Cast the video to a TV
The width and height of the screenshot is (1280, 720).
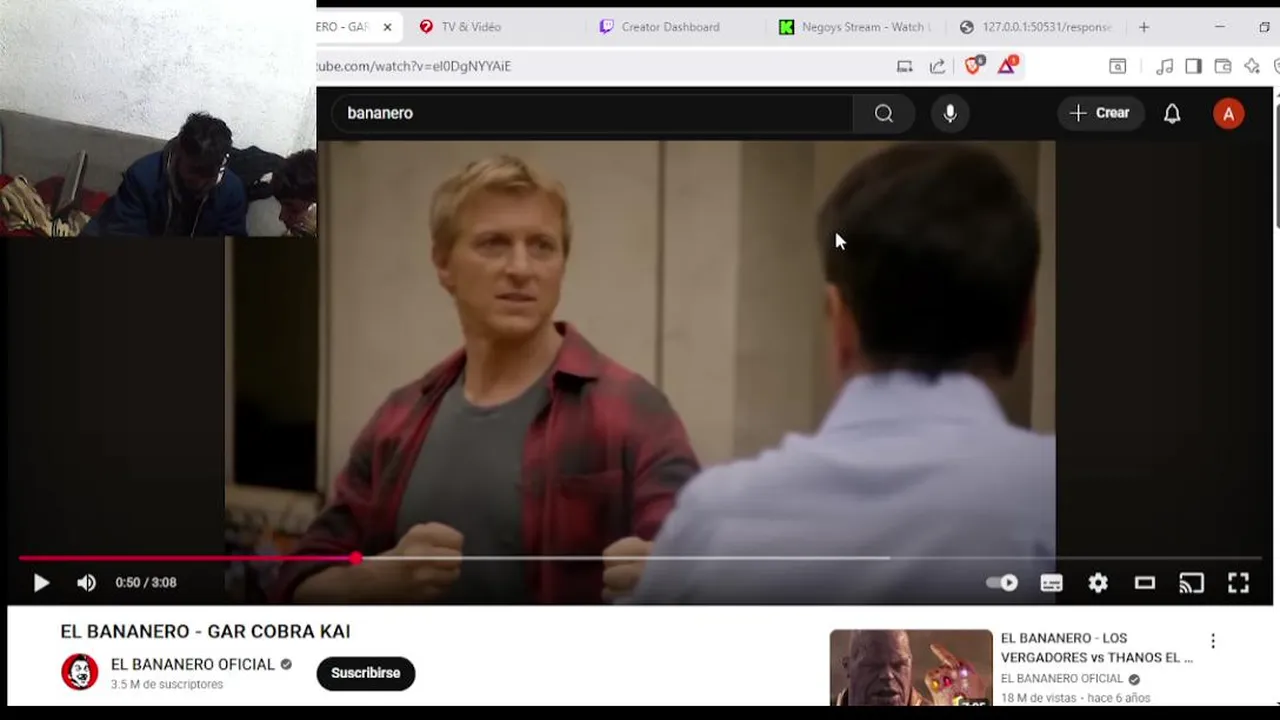coord(1191,583)
